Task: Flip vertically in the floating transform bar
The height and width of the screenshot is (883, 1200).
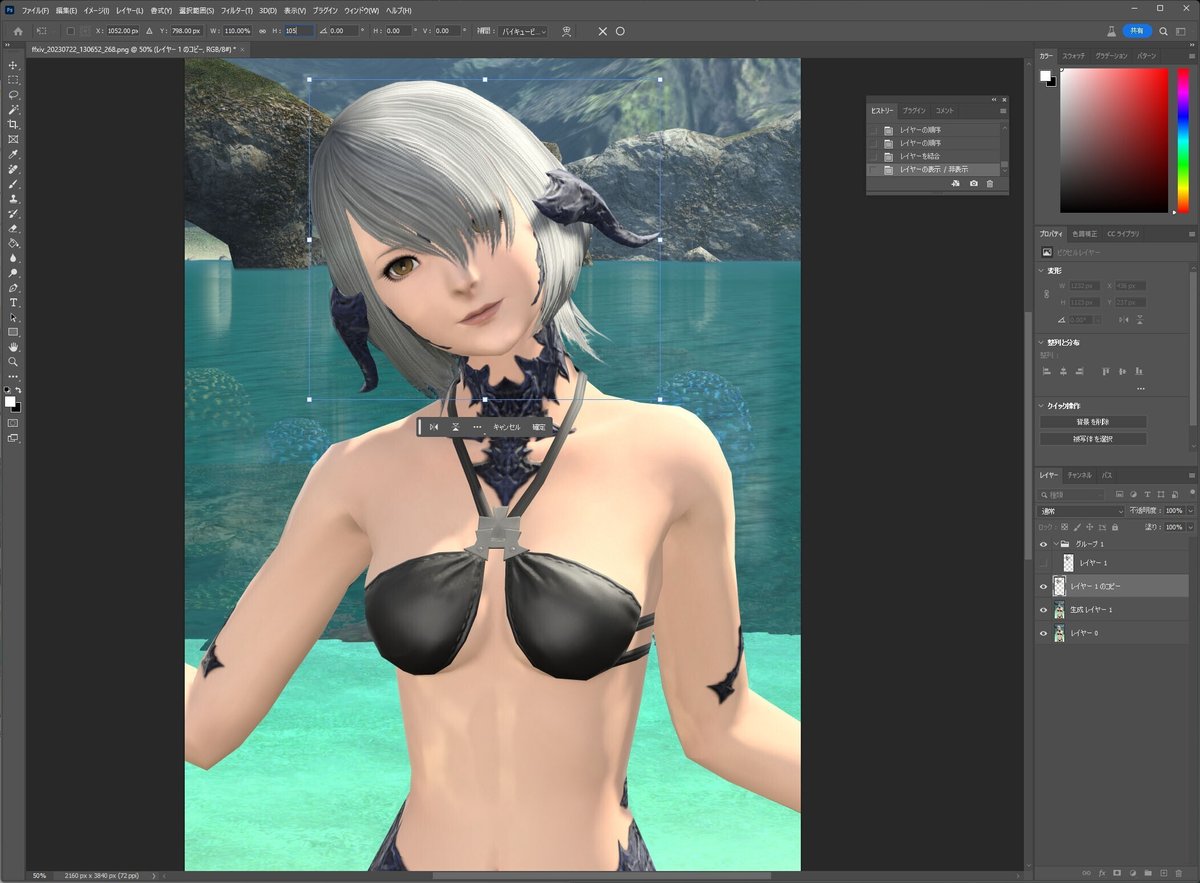Action: pos(455,426)
